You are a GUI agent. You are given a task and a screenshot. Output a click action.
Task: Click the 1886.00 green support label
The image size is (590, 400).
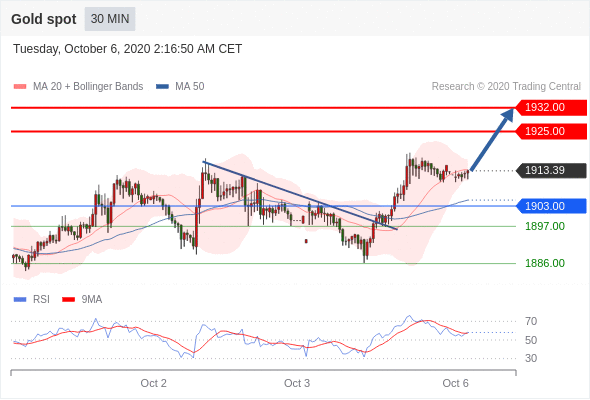[x=545, y=263]
